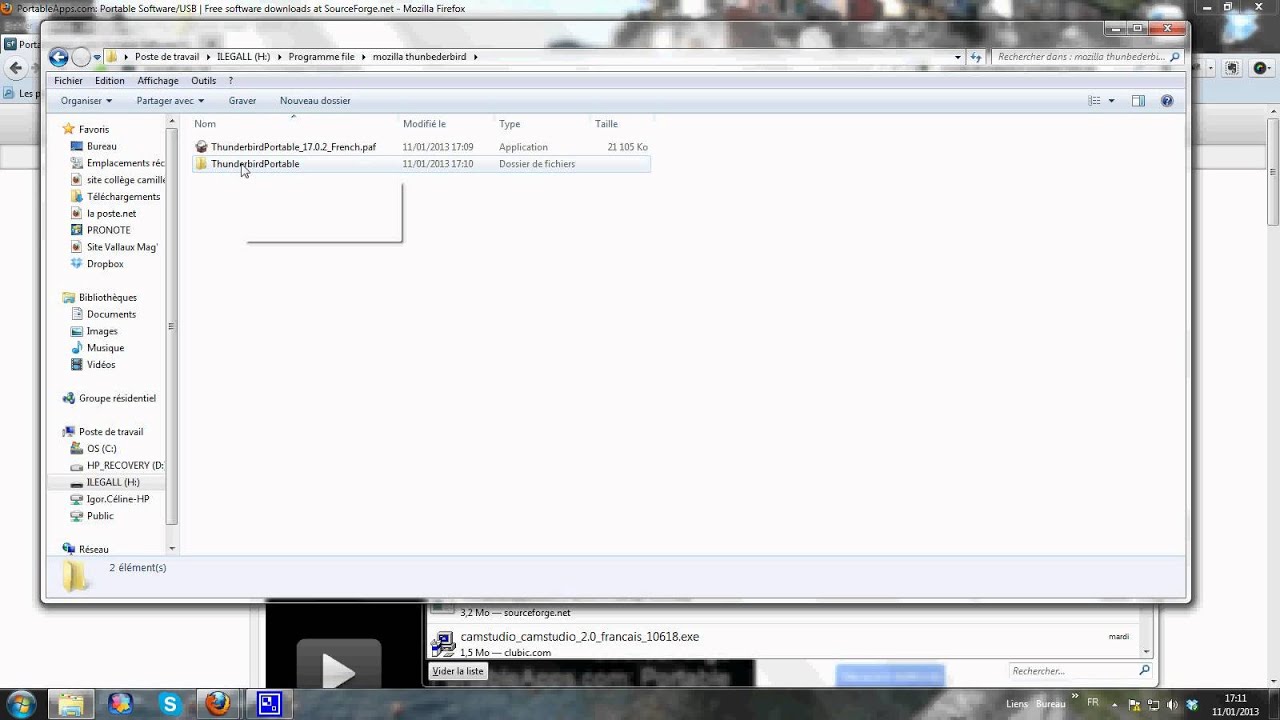1280x720 pixels.
Task: Click the Explorer forward arrow button
Action: 81,57
